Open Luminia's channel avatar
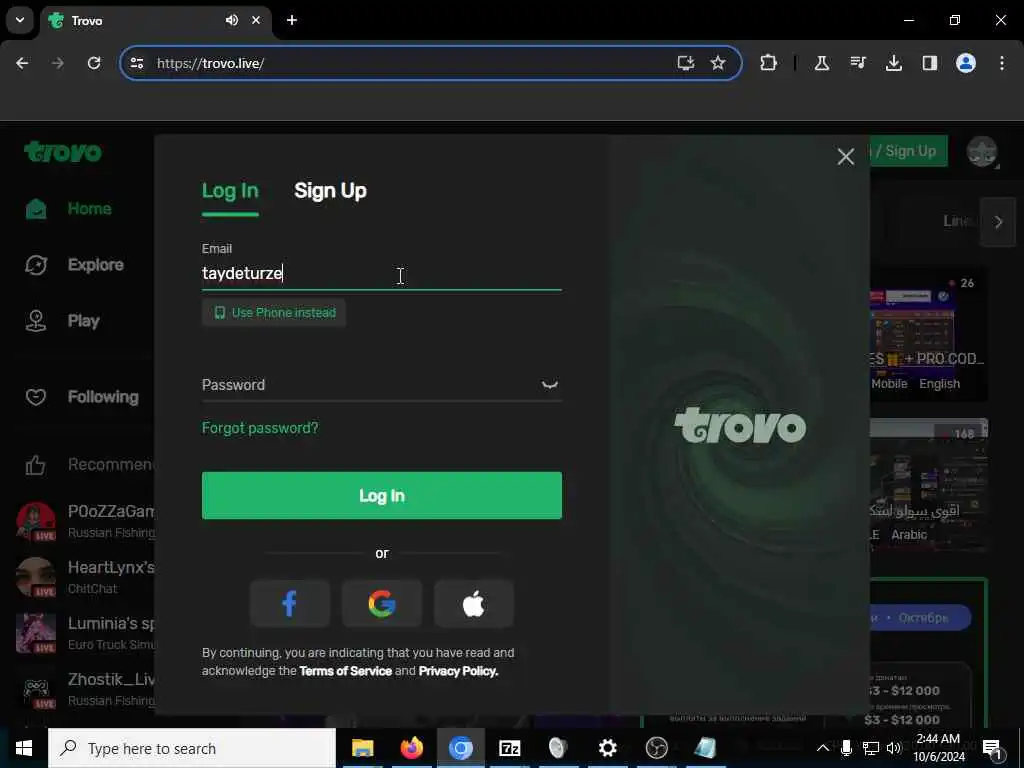This screenshot has width=1024, height=768. click(36, 633)
